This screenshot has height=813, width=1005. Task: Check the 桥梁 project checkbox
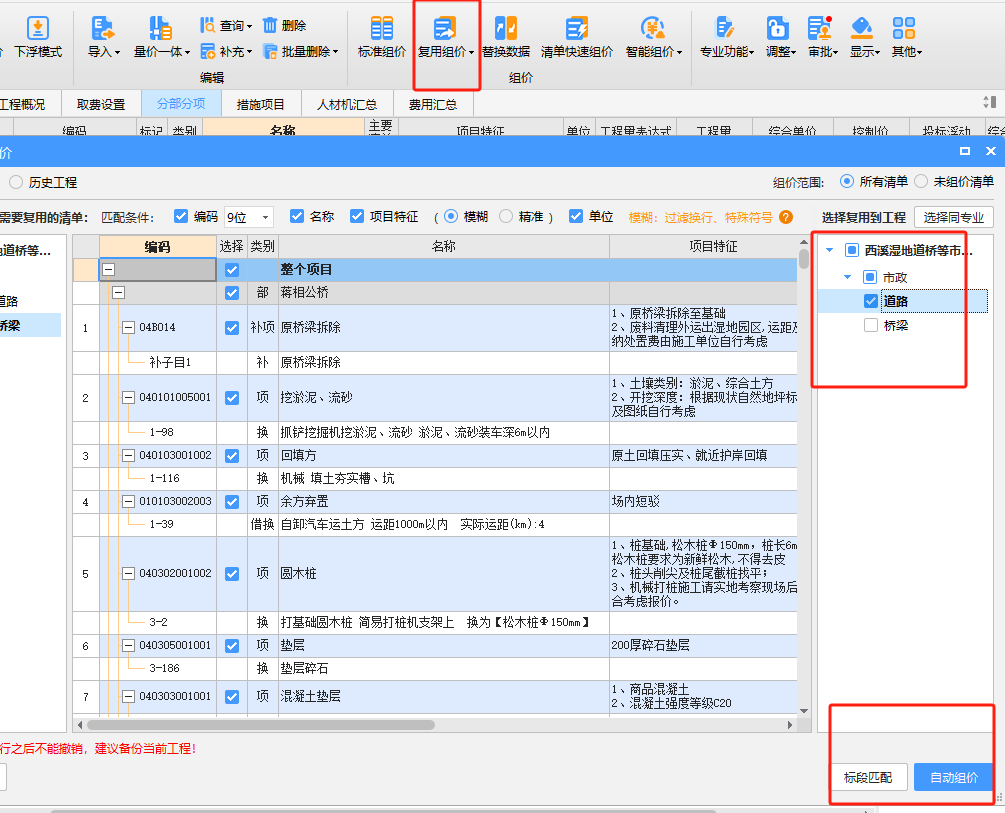click(x=871, y=325)
